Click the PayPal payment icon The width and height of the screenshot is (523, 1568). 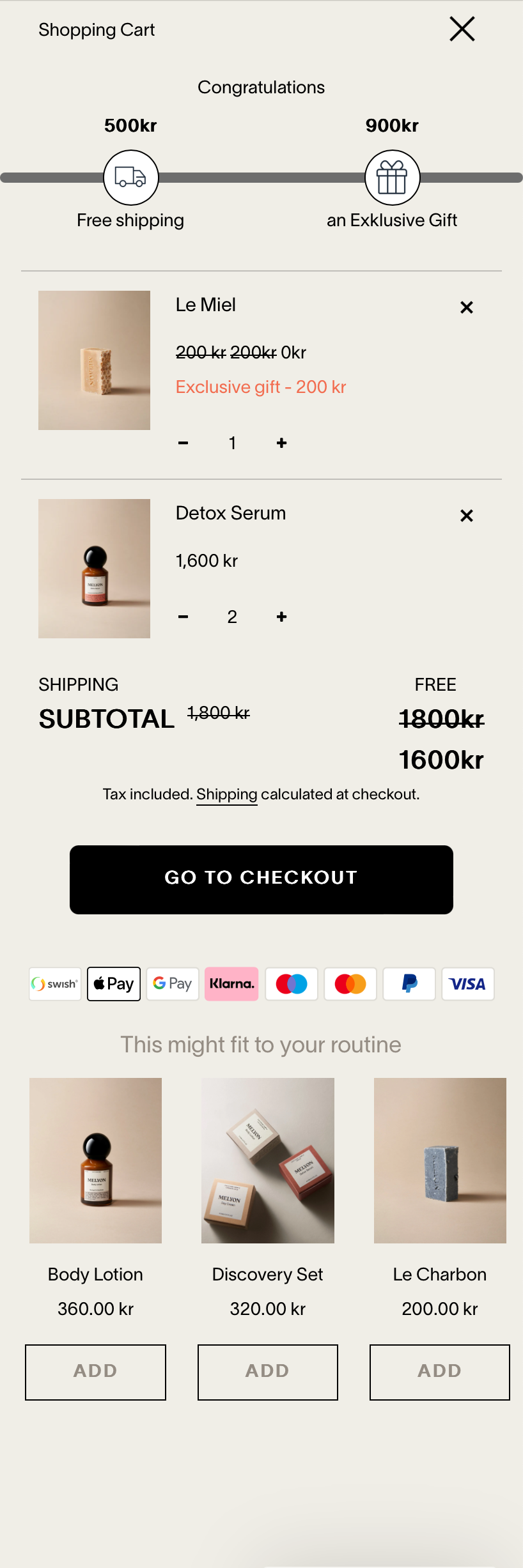tap(409, 983)
